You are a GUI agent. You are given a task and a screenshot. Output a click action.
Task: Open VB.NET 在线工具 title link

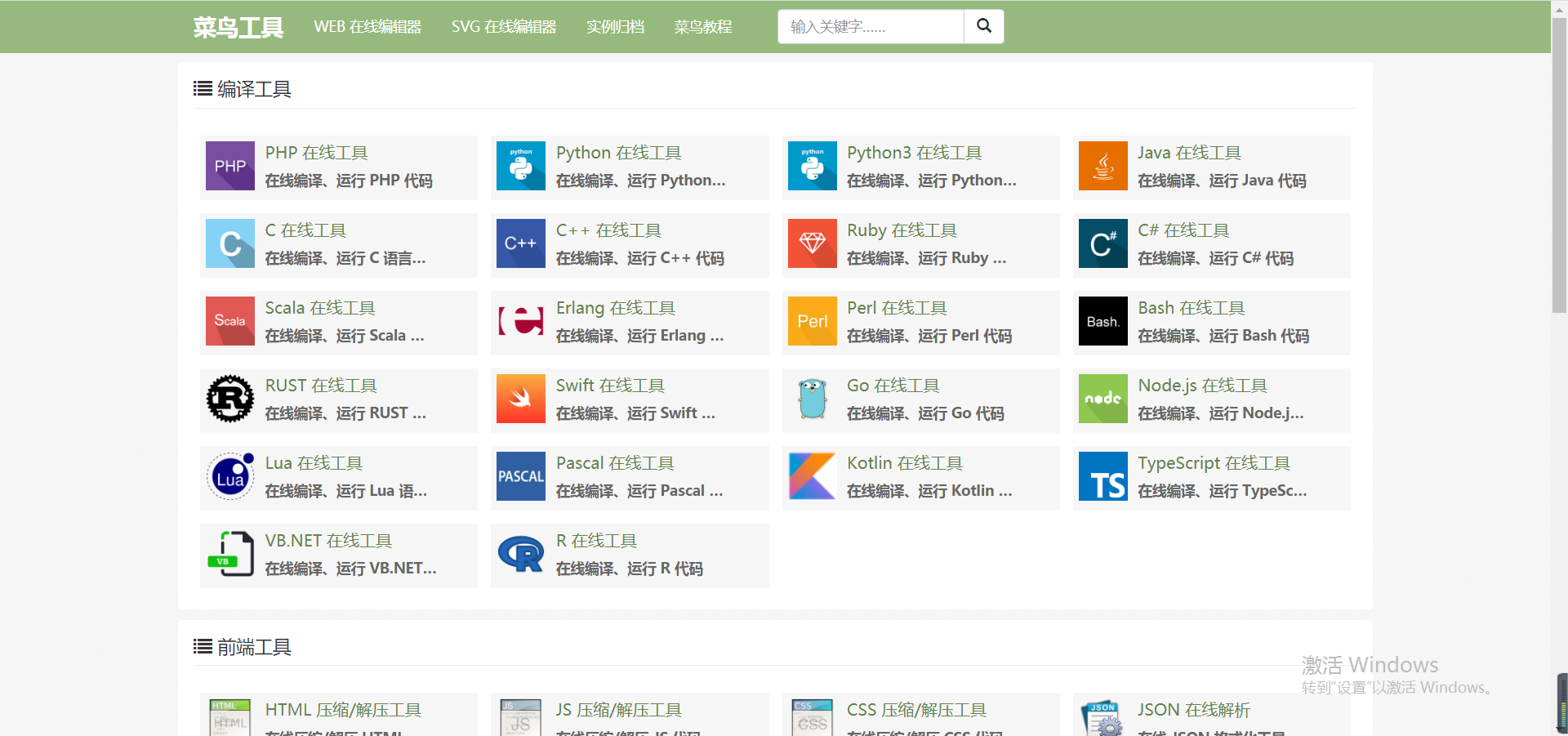coord(328,541)
